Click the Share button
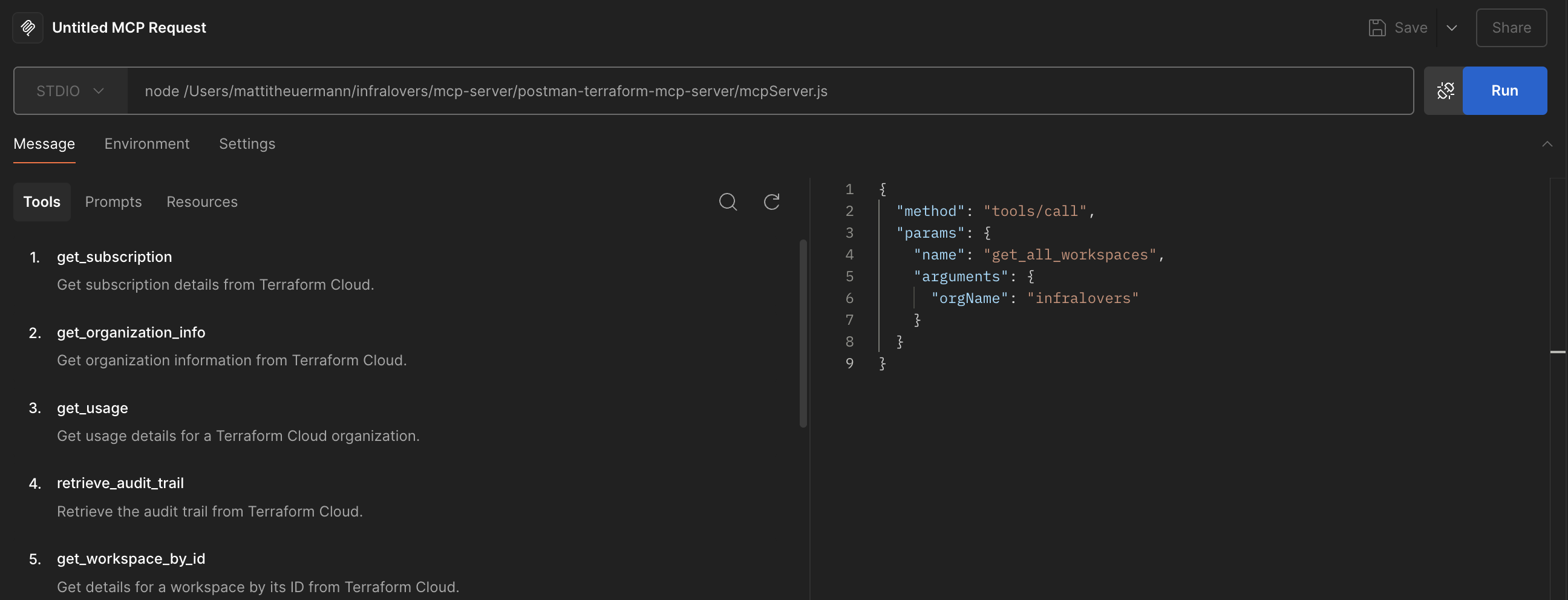This screenshot has height=600, width=1568. click(x=1511, y=28)
